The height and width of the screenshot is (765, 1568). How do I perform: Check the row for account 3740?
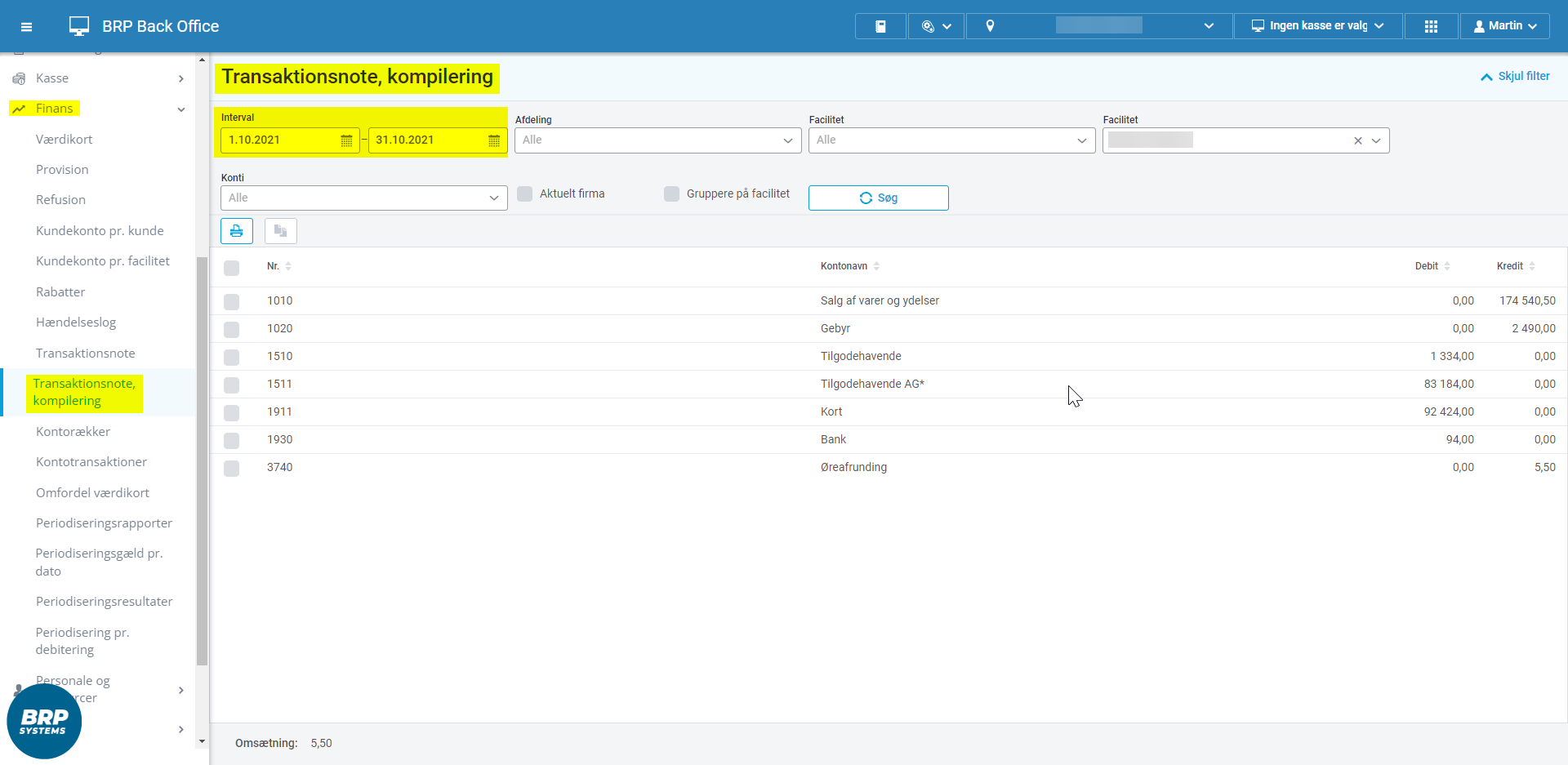232,468
